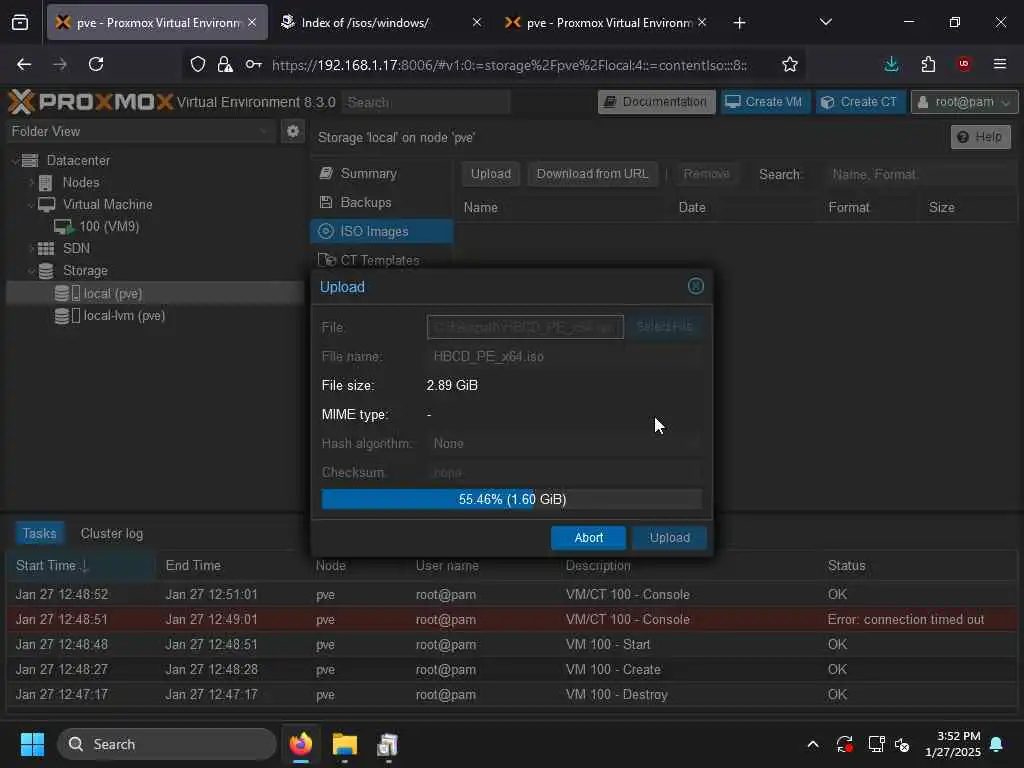Image resolution: width=1024 pixels, height=768 pixels.
Task: Click the sync update tray icon
Action: (x=844, y=744)
